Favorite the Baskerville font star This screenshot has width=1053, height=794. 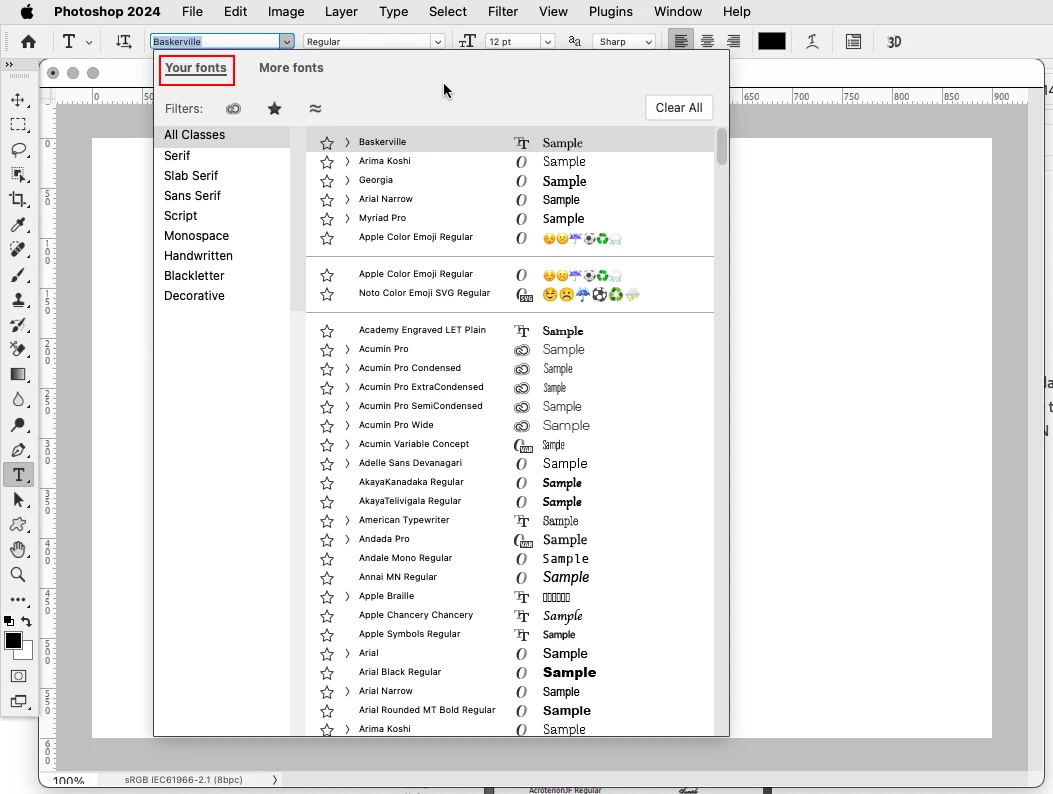tap(327, 143)
